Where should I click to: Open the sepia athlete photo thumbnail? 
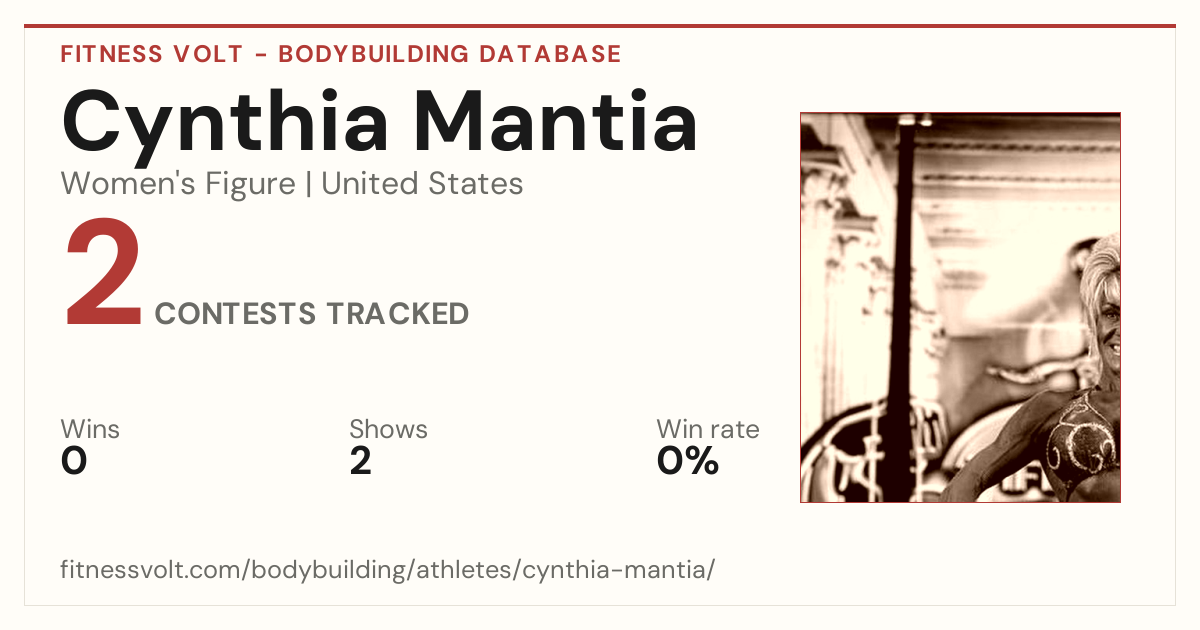click(x=960, y=307)
